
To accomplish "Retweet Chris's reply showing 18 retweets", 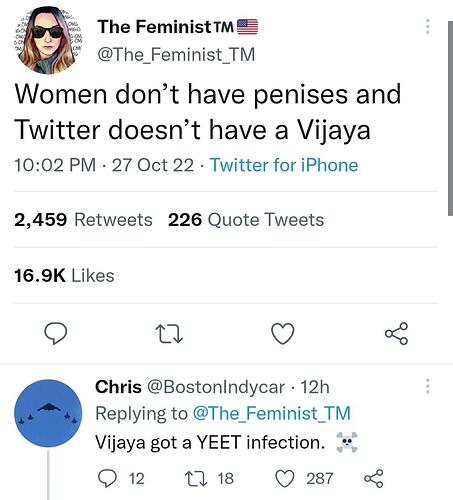I will tap(197, 479).
